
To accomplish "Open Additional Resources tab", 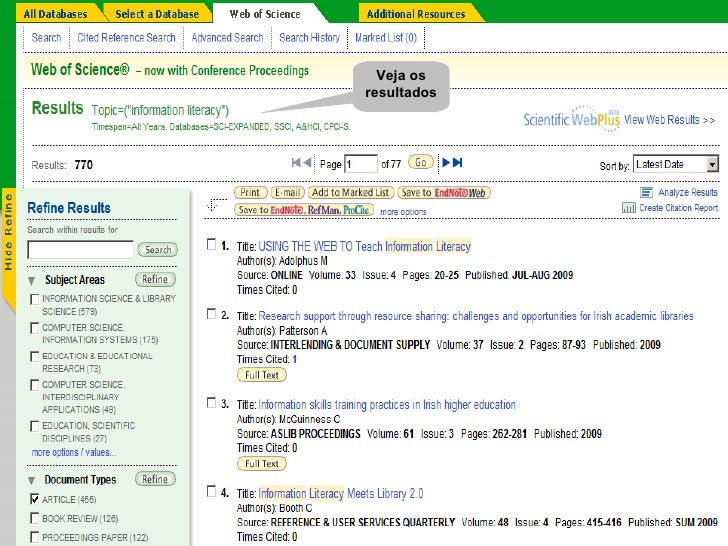I will [416, 14].
